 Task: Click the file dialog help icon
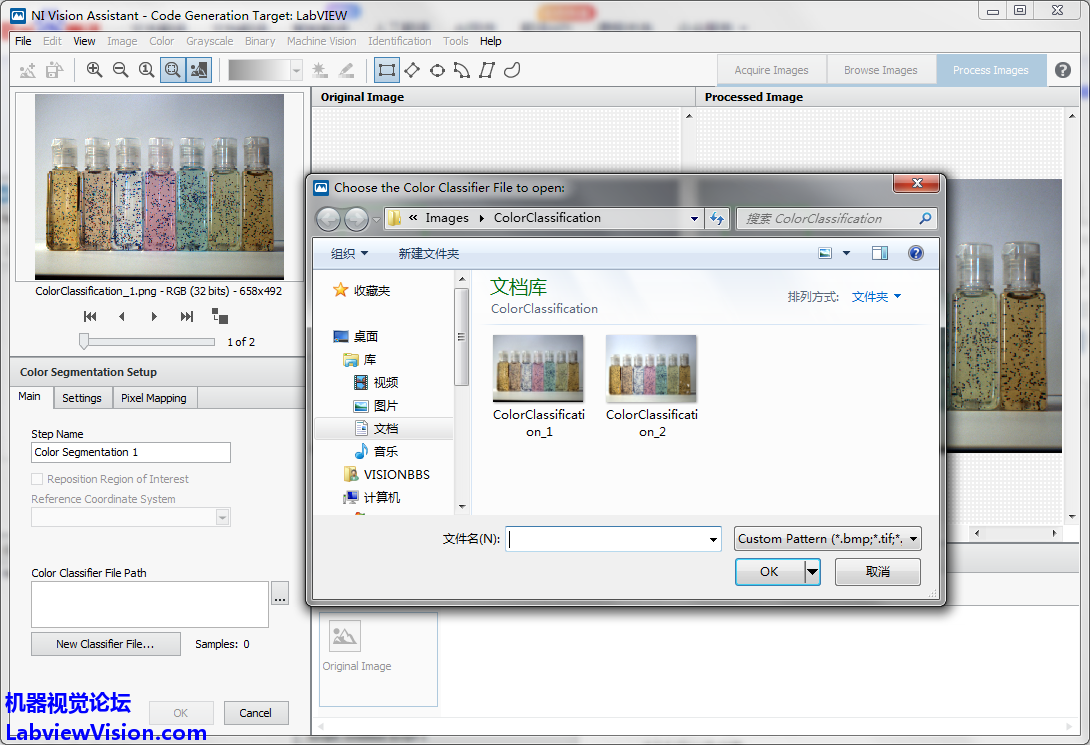(x=915, y=254)
